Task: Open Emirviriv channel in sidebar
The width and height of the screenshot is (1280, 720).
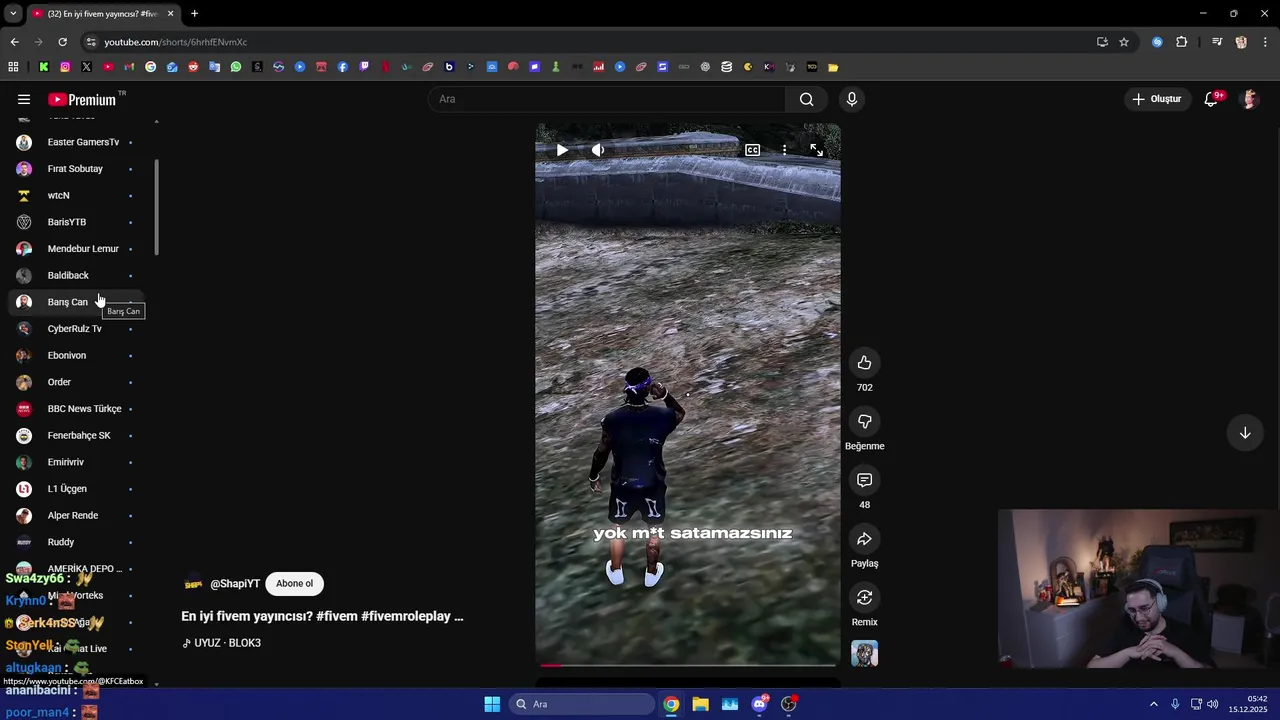Action: [78, 462]
